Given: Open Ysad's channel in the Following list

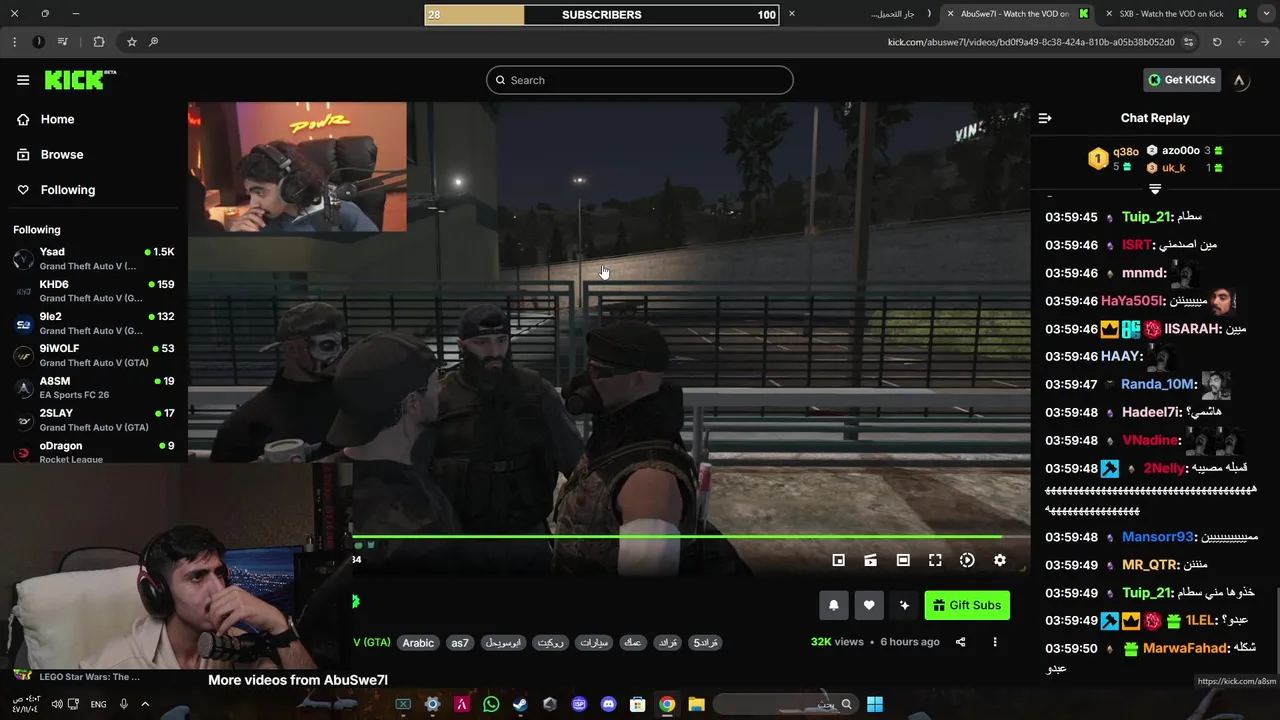Looking at the screenshot, I should pos(94,259).
